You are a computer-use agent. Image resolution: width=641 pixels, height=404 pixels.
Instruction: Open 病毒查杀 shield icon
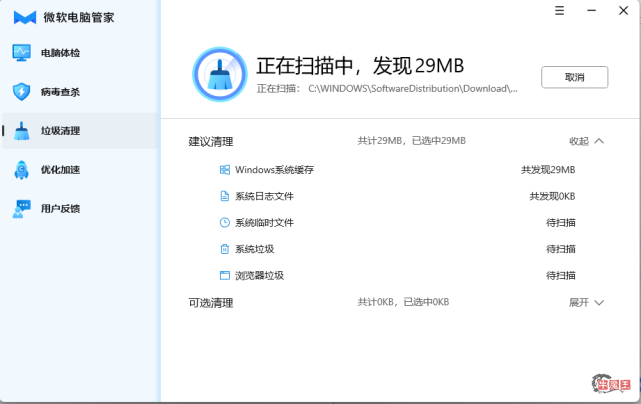pos(21,92)
